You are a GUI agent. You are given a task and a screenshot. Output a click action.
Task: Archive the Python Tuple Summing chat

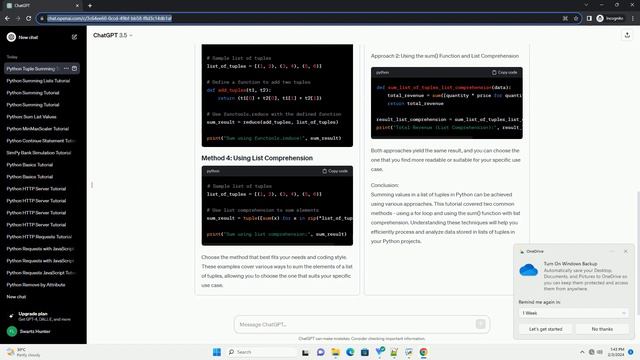coord(74,69)
